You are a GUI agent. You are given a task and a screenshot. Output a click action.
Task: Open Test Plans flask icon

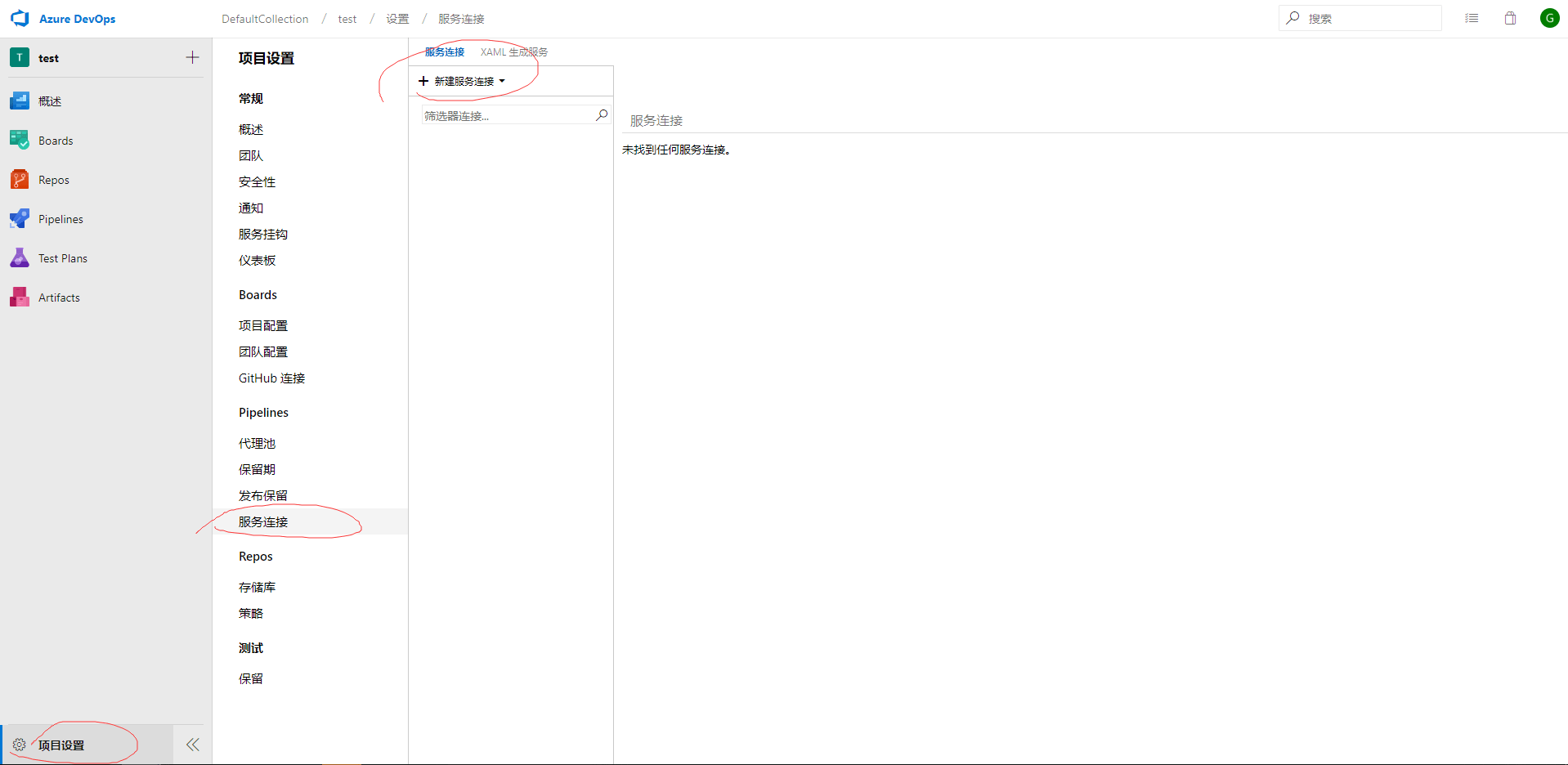[20, 258]
